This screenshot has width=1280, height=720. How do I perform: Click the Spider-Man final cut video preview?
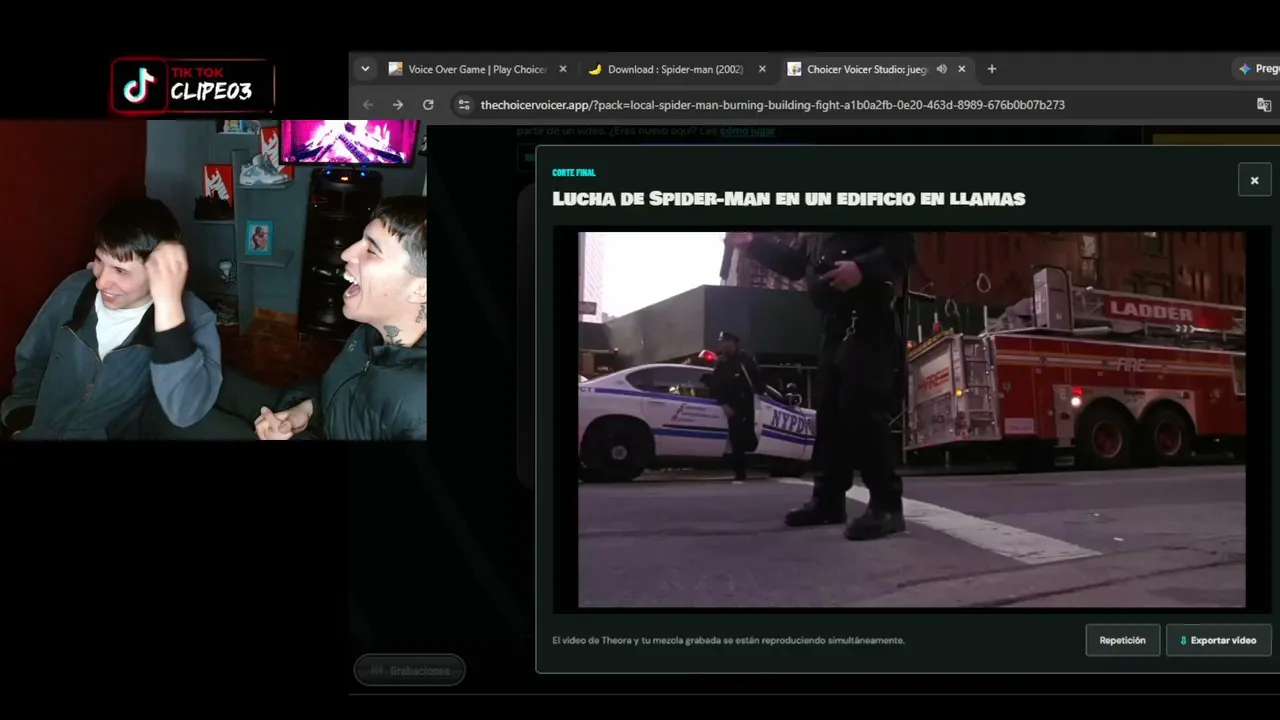[x=912, y=420]
